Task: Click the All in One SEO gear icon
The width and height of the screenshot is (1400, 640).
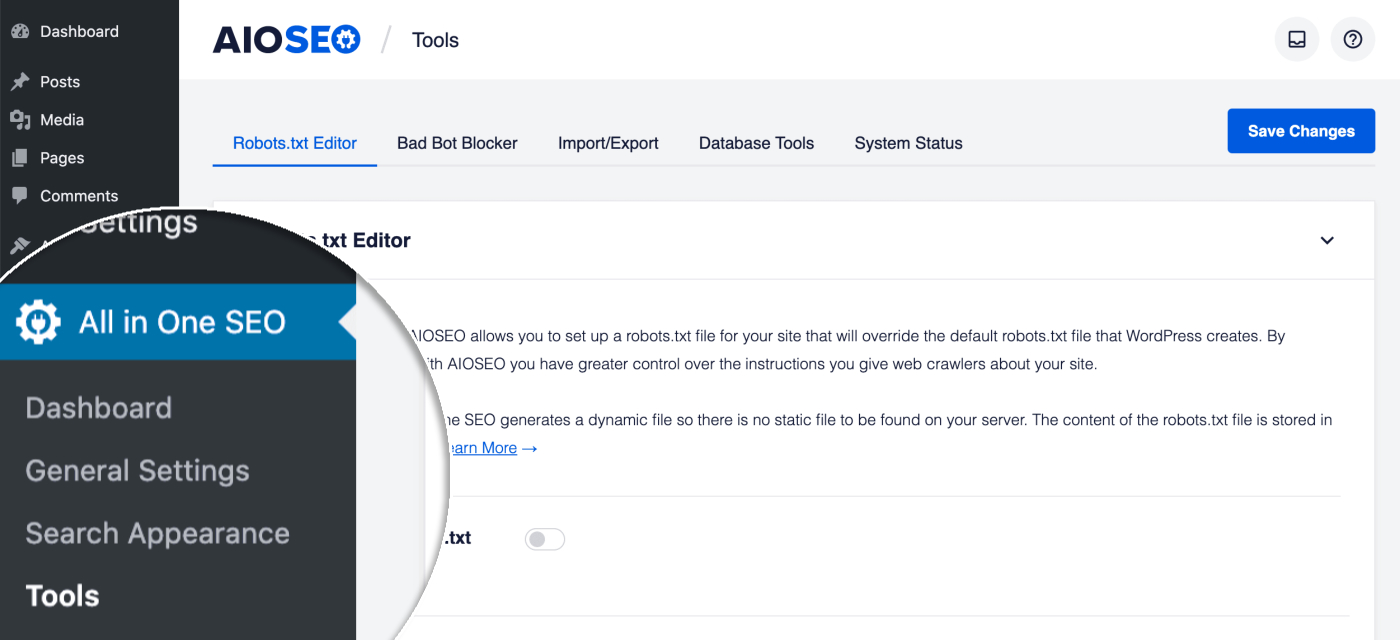Action: click(x=38, y=322)
